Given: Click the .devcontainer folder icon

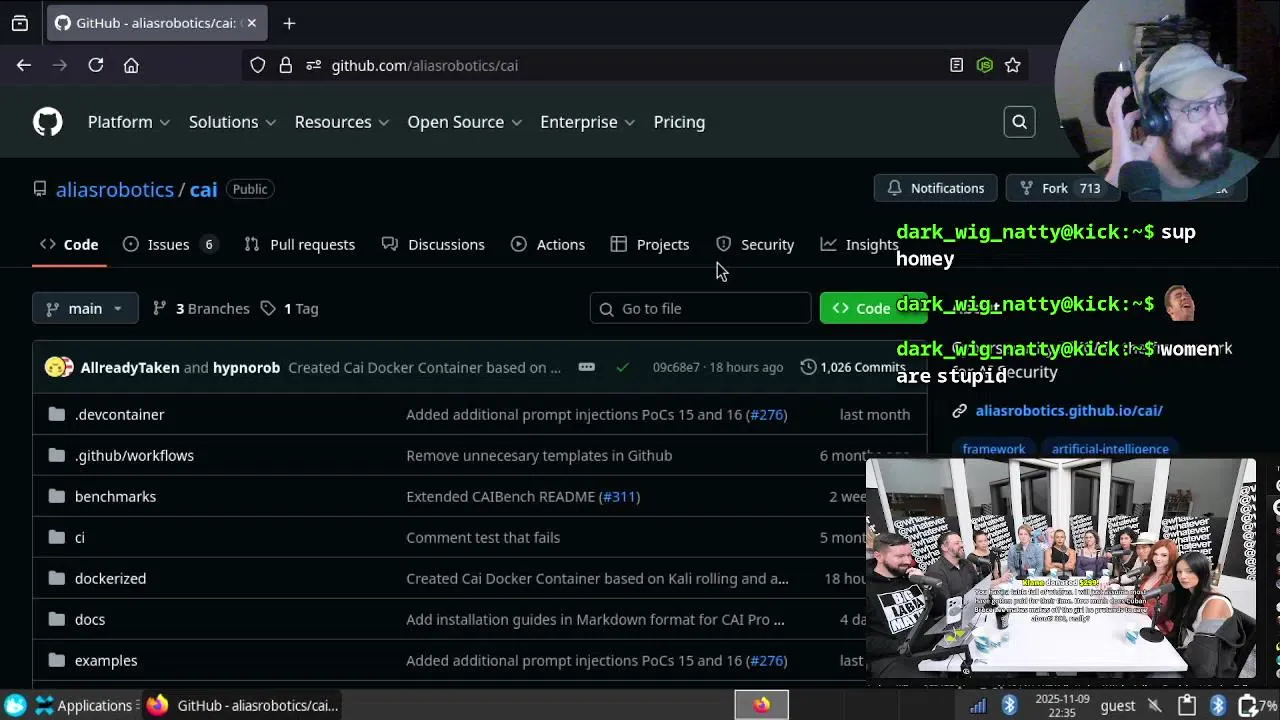Looking at the screenshot, I should point(57,414).
